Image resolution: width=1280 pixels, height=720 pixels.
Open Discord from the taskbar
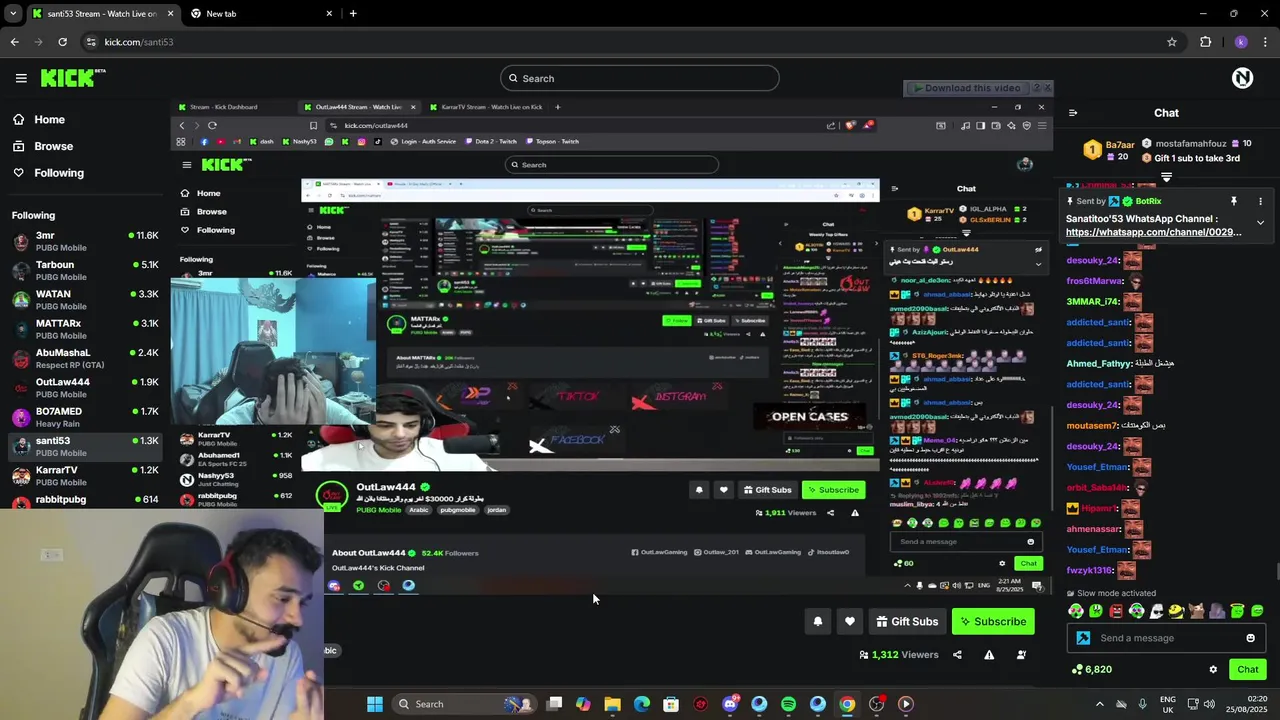[x=730, y=704]
